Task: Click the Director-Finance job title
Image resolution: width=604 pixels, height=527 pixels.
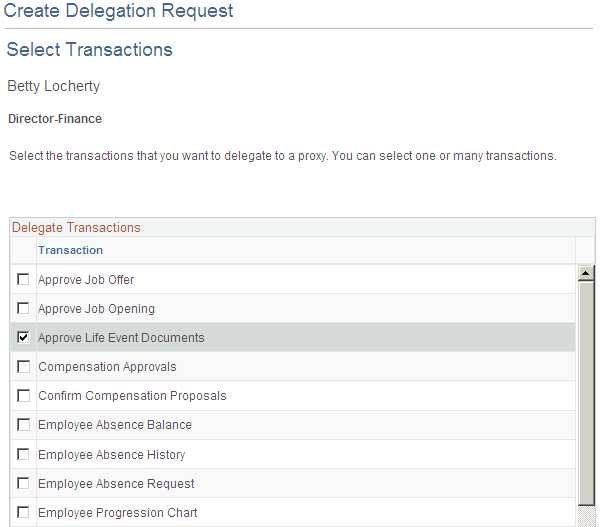Action: [x=55, y=119]
